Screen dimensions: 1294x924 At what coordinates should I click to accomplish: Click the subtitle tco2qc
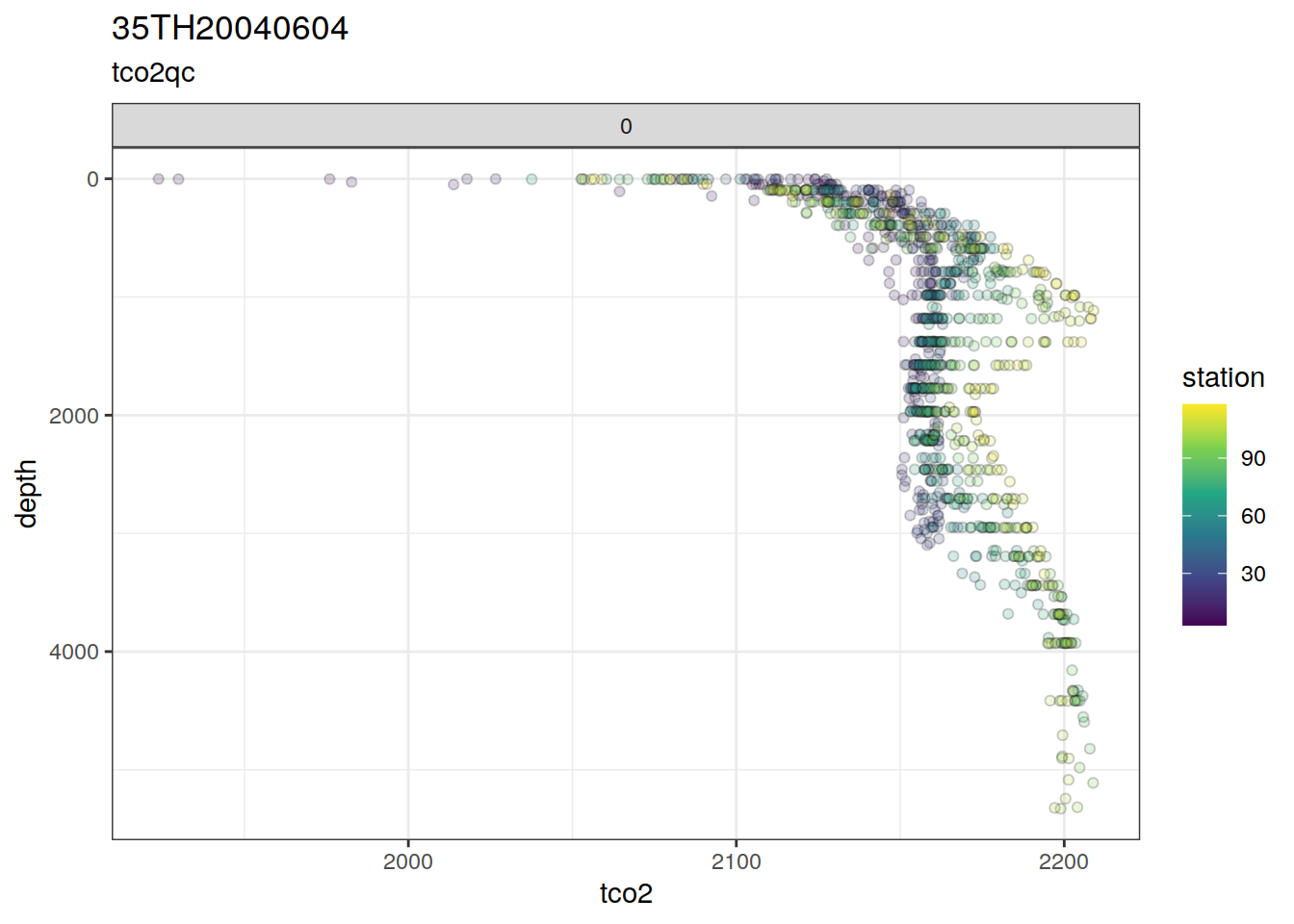point(153,73)
